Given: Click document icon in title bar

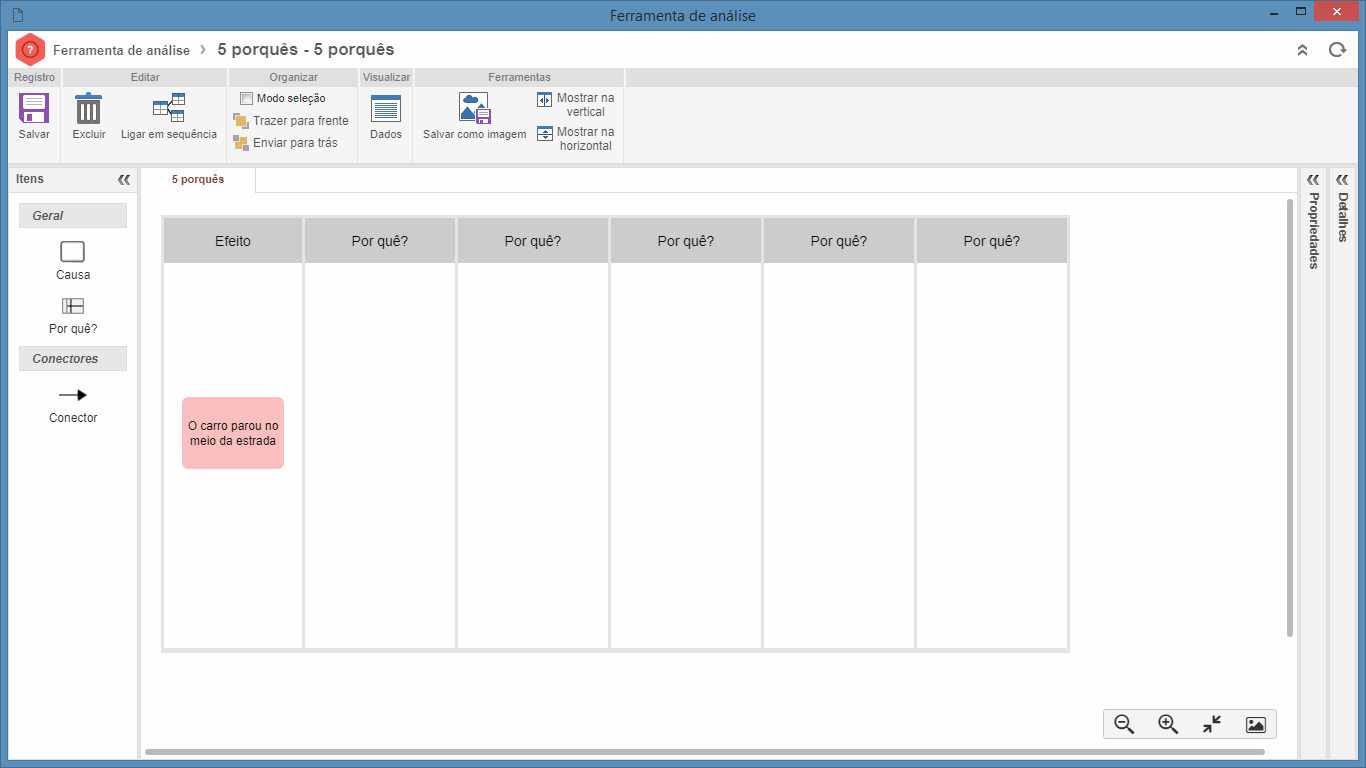Looking at the screenshot, I should point(17,15).
